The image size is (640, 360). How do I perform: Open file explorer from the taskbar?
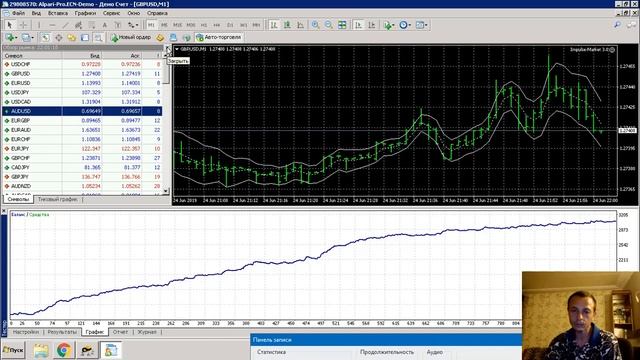(x=41, y=350)
